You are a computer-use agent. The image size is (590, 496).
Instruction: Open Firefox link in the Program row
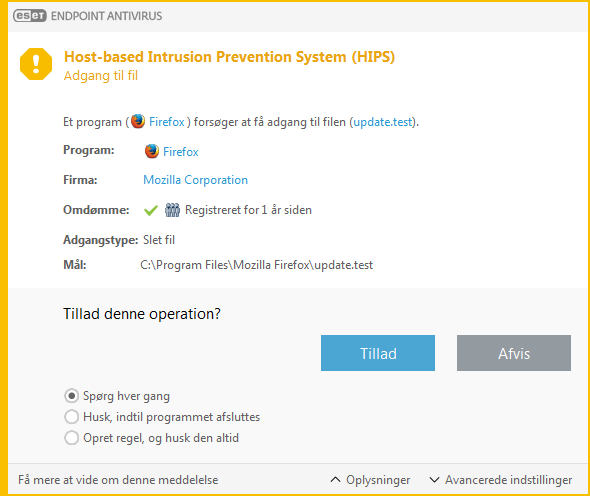coord(181,152)
